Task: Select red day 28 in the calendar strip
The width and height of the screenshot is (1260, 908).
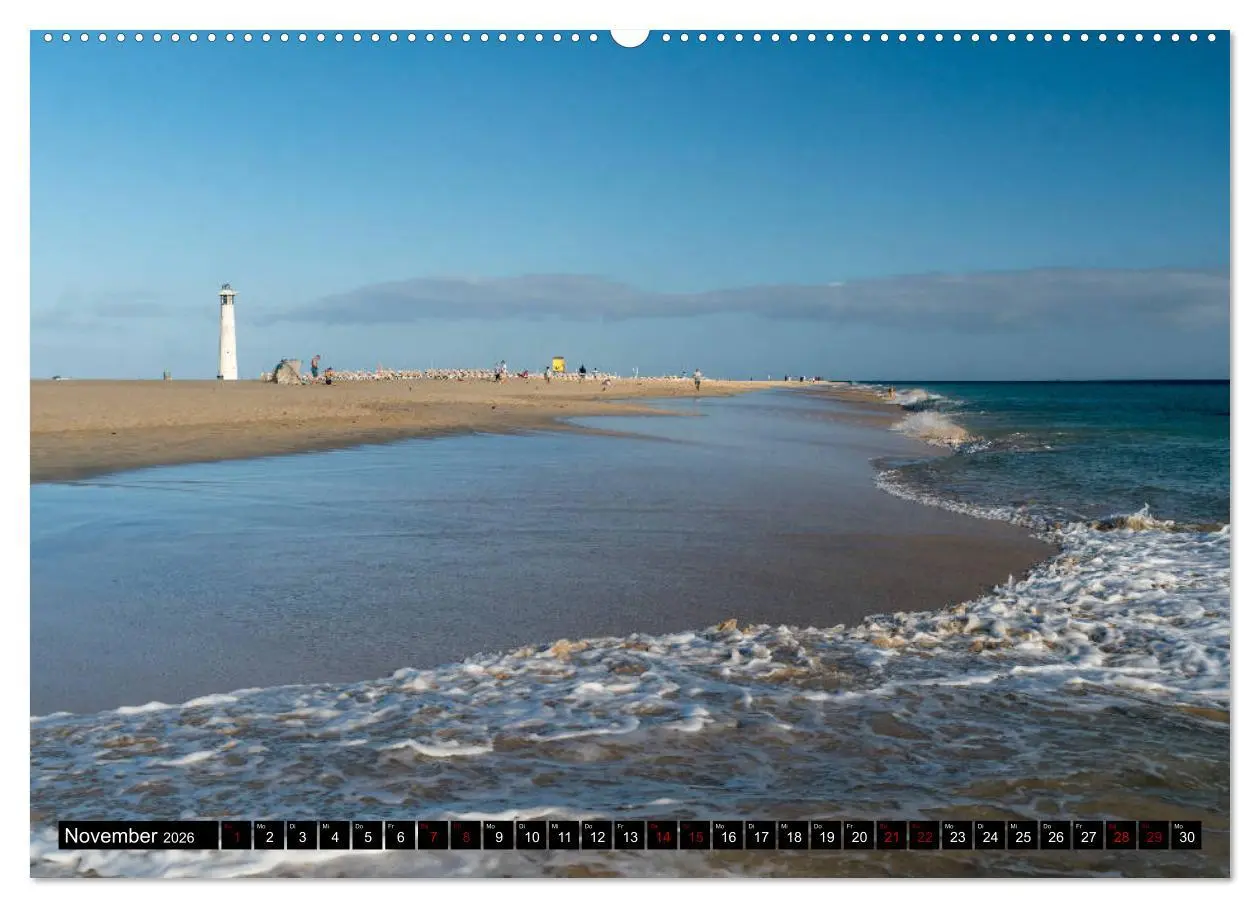Action: click(x=1120, y=836)
